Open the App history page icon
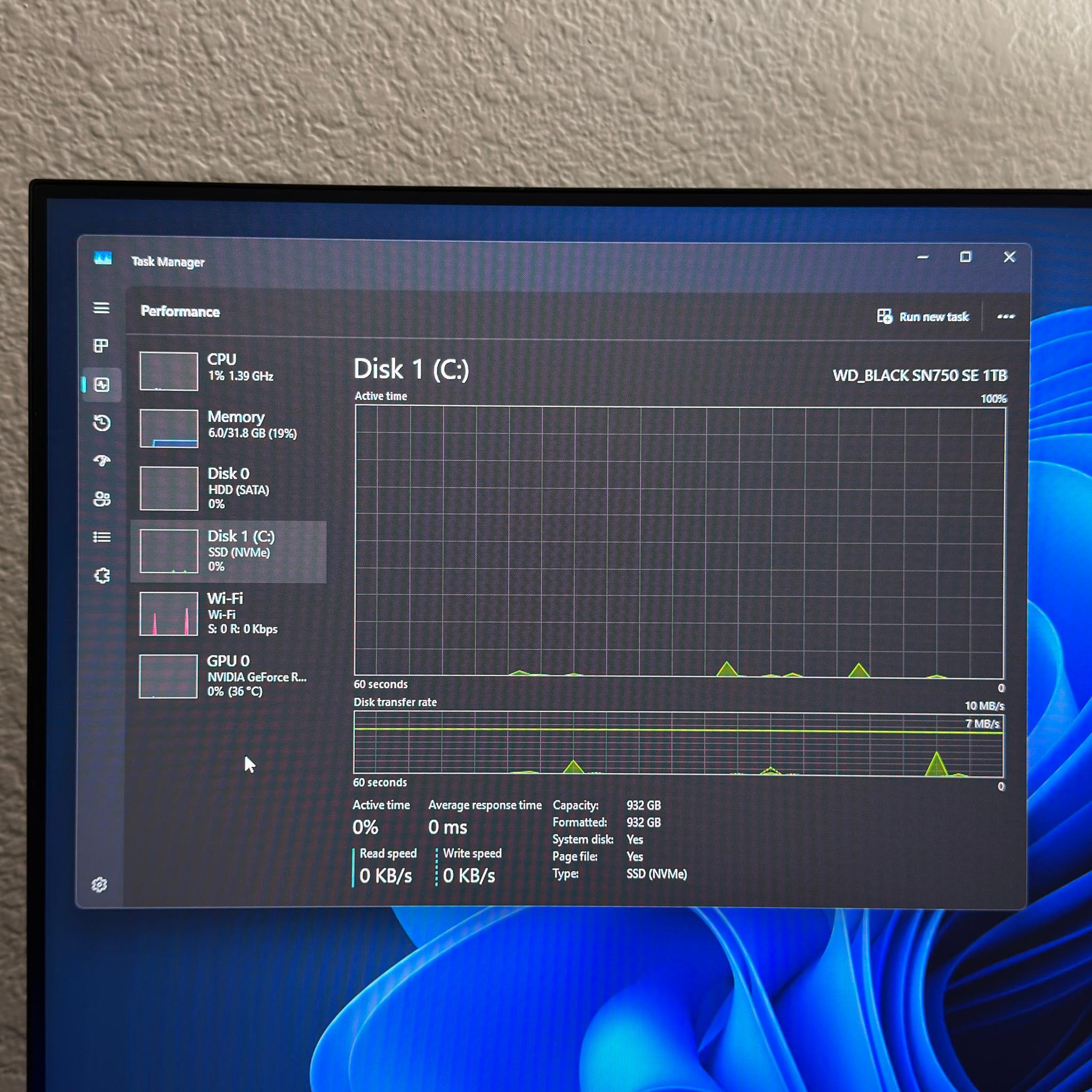The image size is (1092, 1092). click(x=102, y=423)
